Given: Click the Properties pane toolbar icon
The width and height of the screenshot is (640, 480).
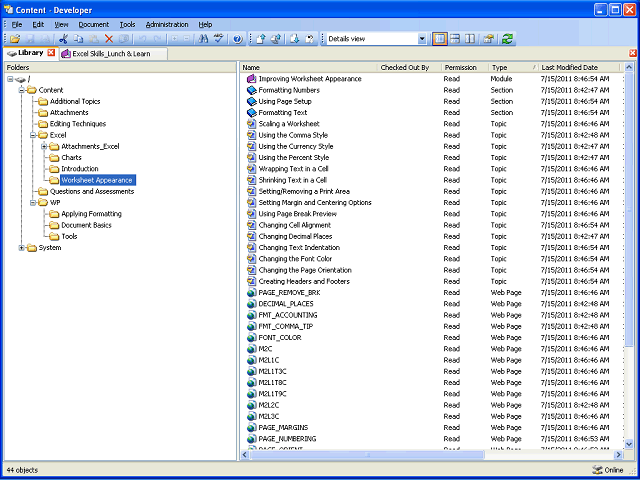Looking at the screenshot, I should point(488,39).
